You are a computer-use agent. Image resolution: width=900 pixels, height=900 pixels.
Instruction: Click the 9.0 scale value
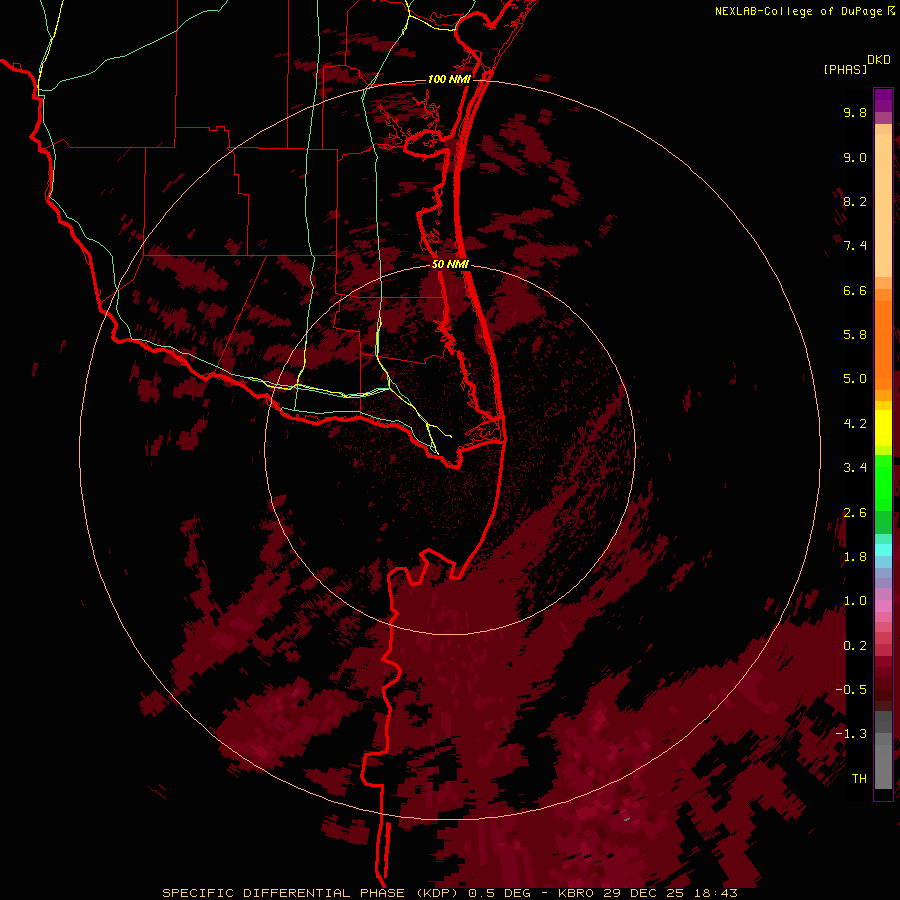coord(855,157)
